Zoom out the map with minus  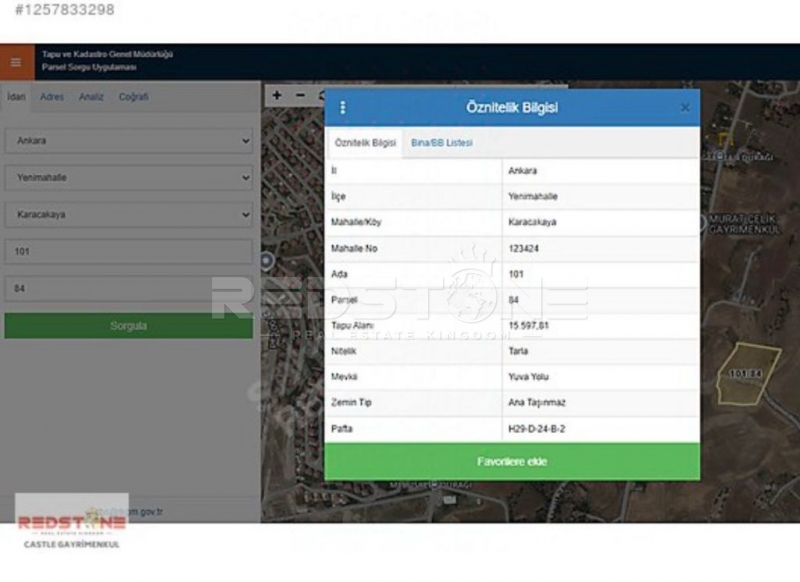[x=300, y=95]
